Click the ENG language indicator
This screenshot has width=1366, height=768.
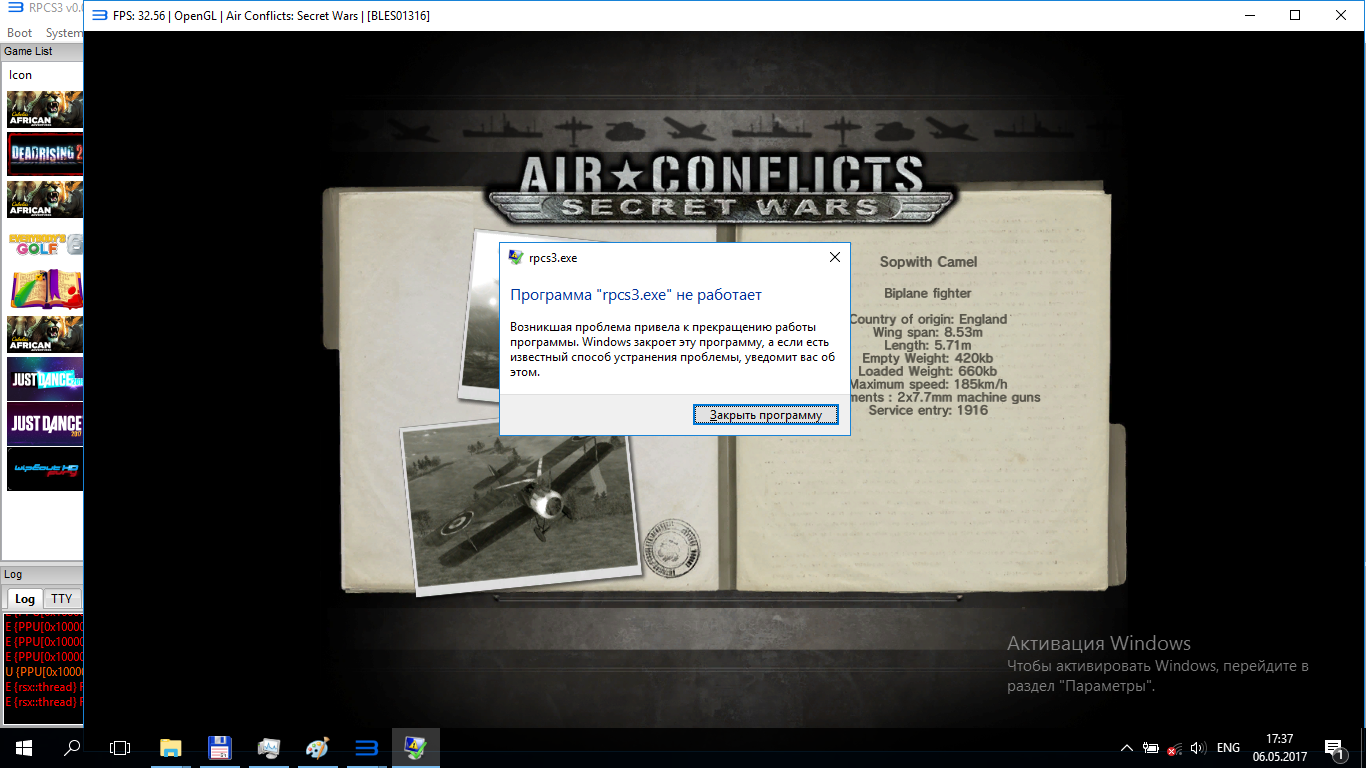(1228, 747)
